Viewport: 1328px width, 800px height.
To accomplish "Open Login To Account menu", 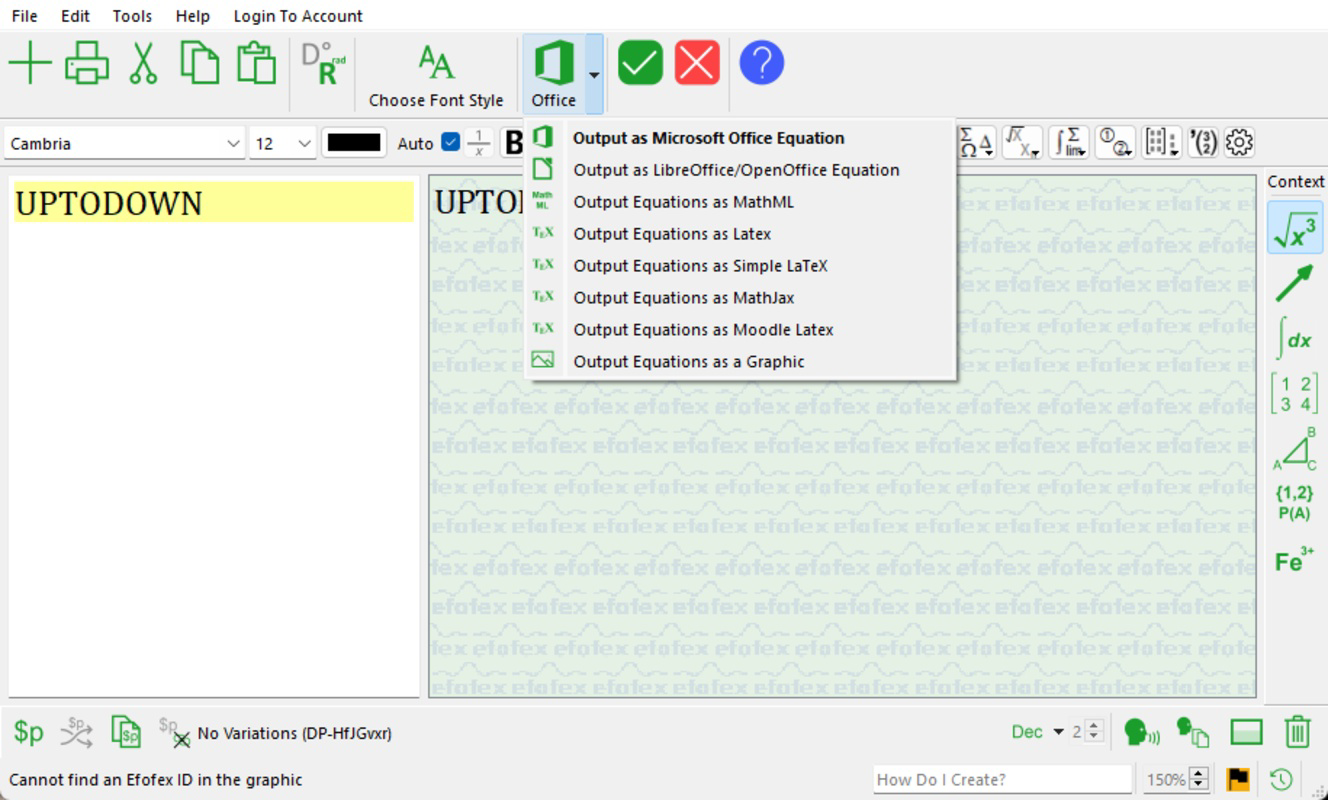I will pyautogui.click(x=298, y=16).
